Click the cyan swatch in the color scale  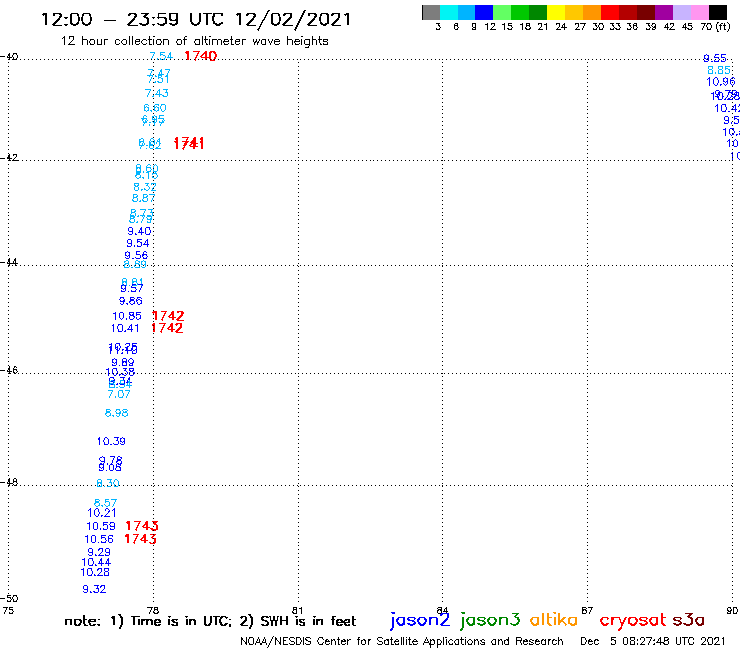coord(449,12)
